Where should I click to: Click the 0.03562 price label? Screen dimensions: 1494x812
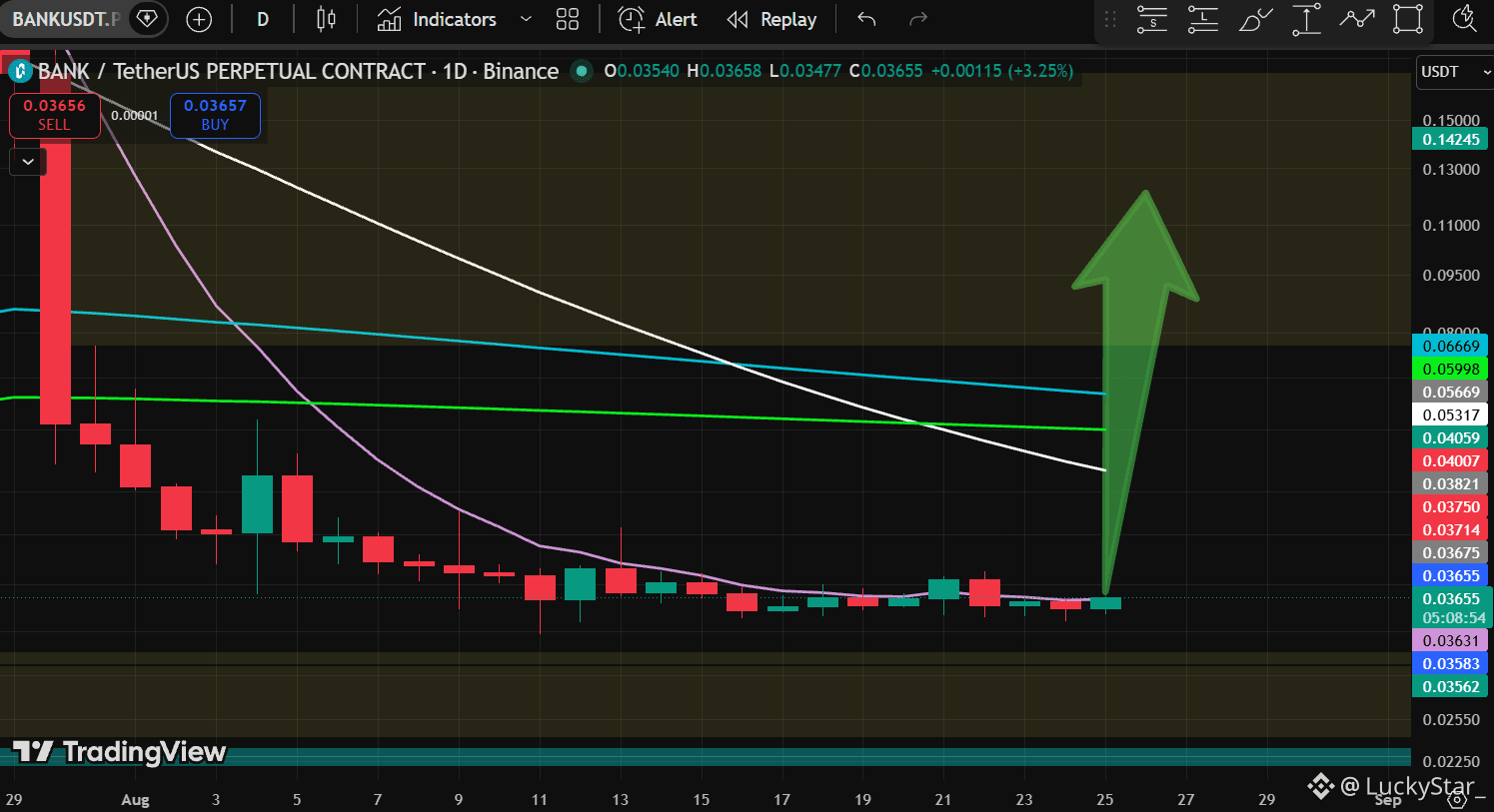[x=1451, y=687]
